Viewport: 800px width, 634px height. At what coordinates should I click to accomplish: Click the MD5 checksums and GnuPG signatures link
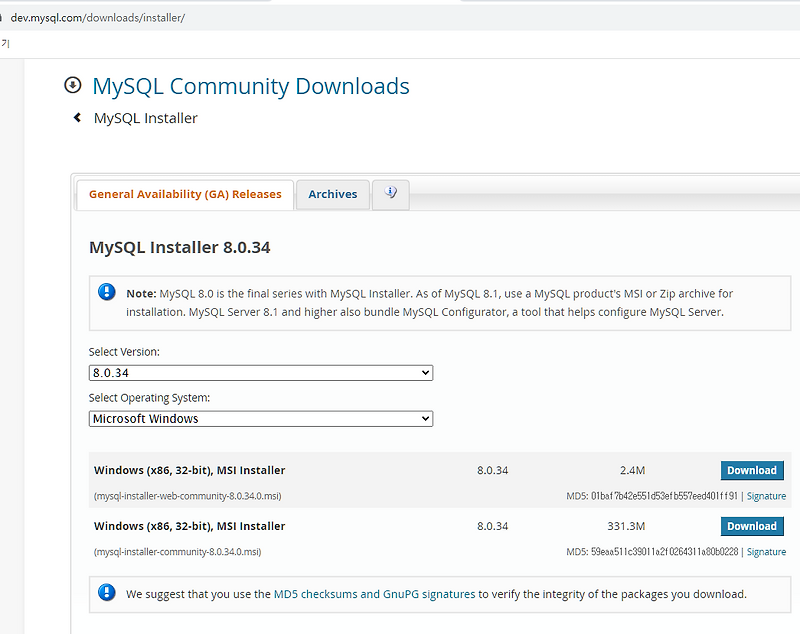[x=373, y=593]
